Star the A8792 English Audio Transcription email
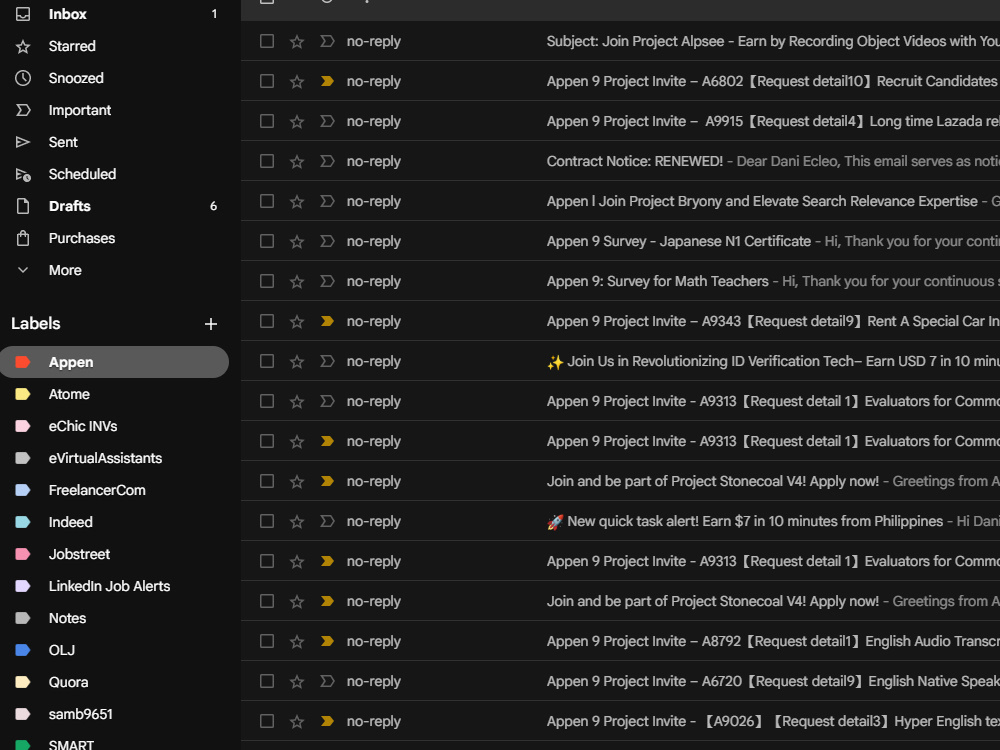1000x750 pixels. pos(297,641)
